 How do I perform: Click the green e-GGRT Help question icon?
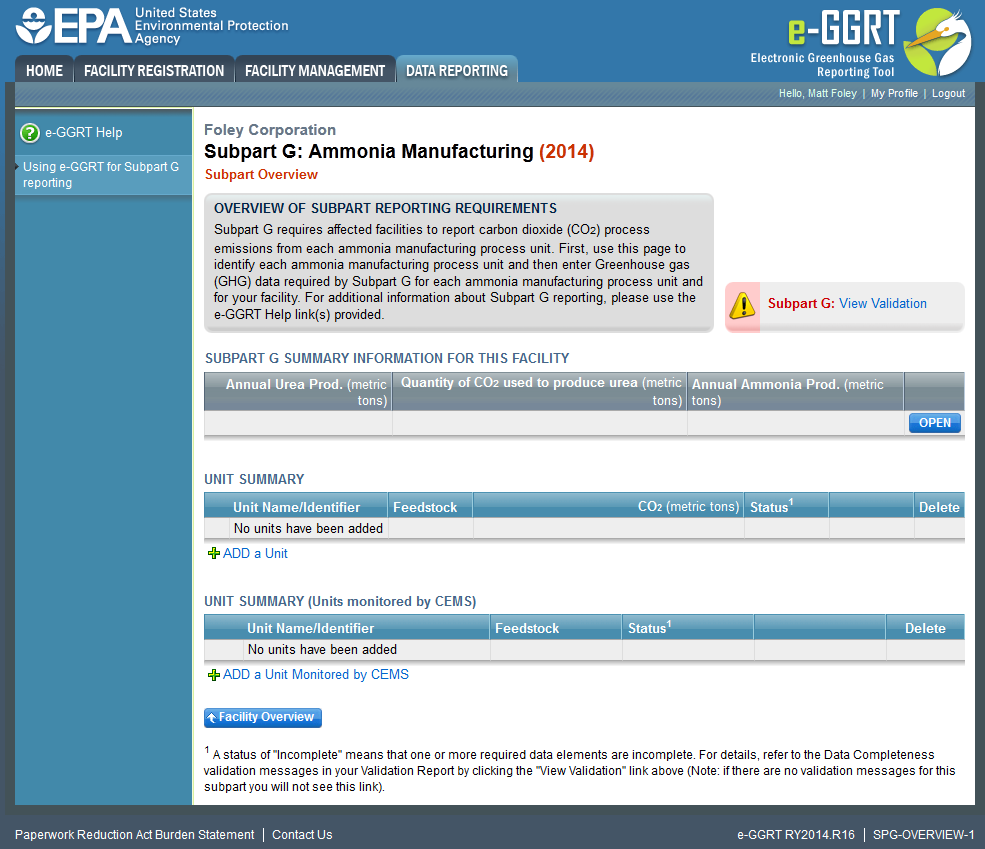pos(30,133)
